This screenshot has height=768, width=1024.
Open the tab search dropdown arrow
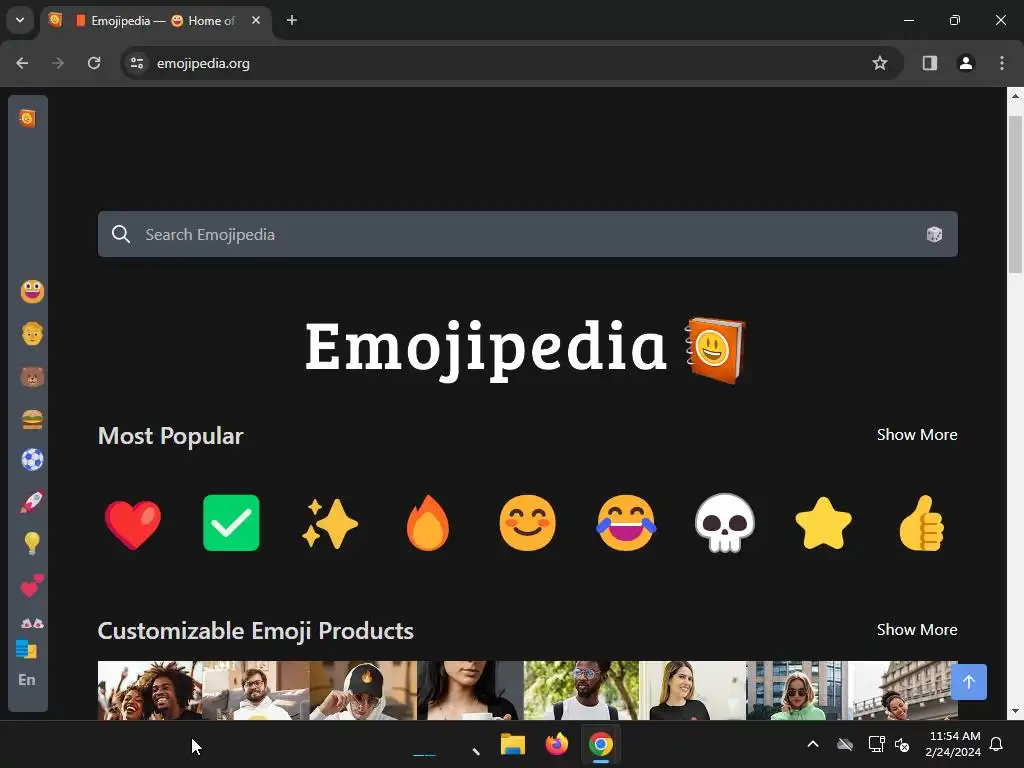[20, 20]
